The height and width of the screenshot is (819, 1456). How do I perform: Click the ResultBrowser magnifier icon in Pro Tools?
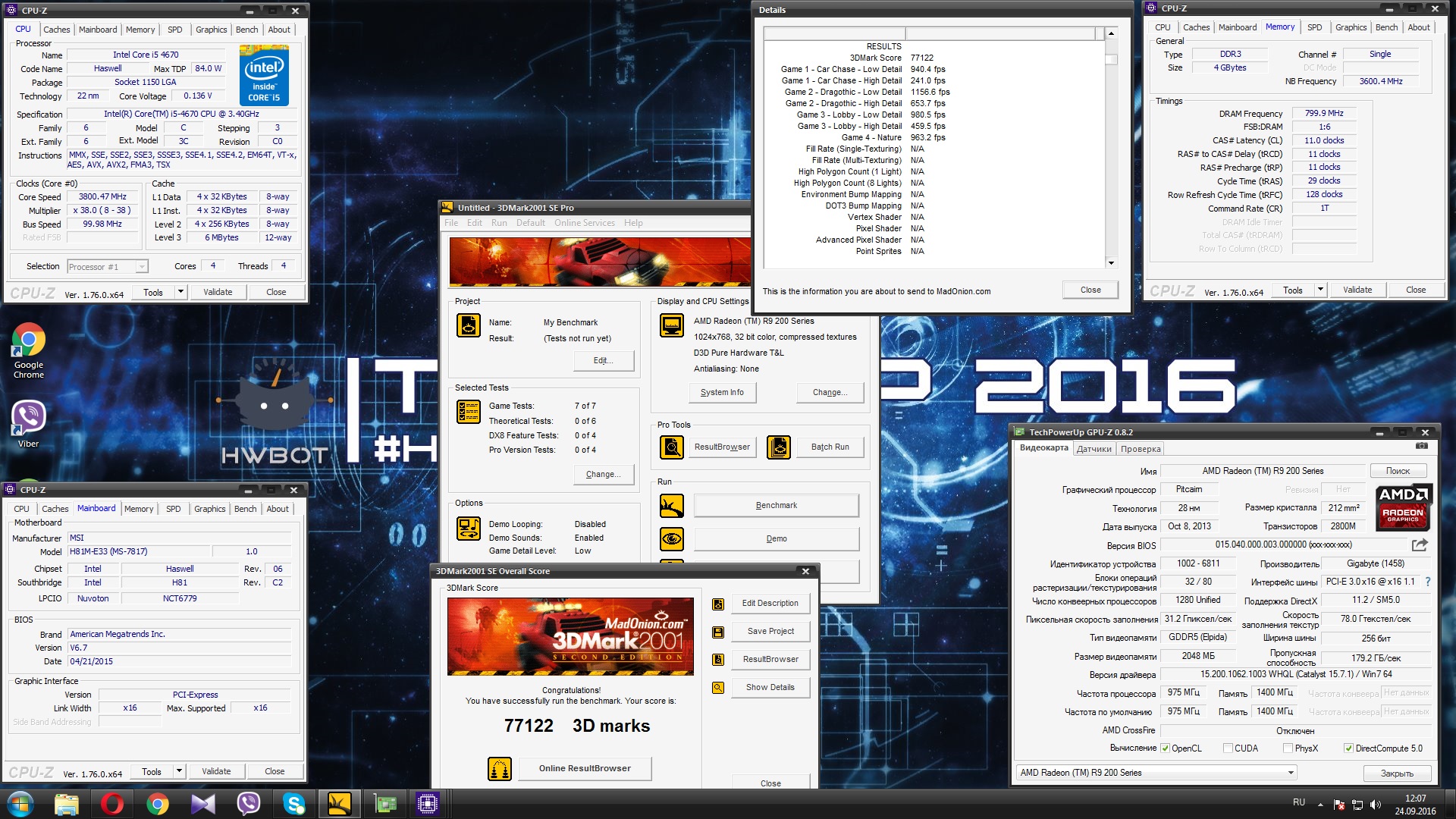[671, 447]
